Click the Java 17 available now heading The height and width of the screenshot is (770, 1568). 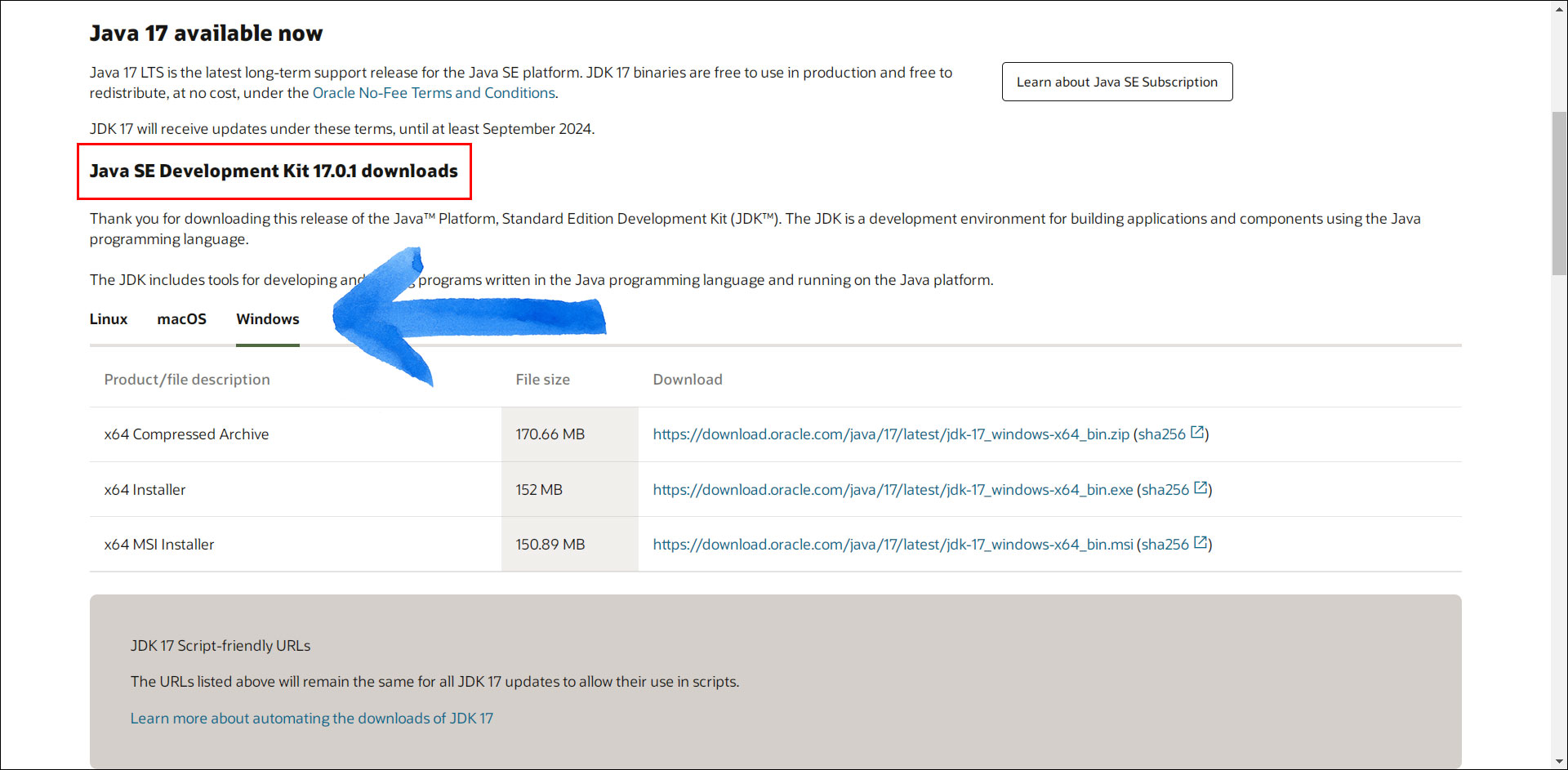pyautogui.click(x=206, y=33)
